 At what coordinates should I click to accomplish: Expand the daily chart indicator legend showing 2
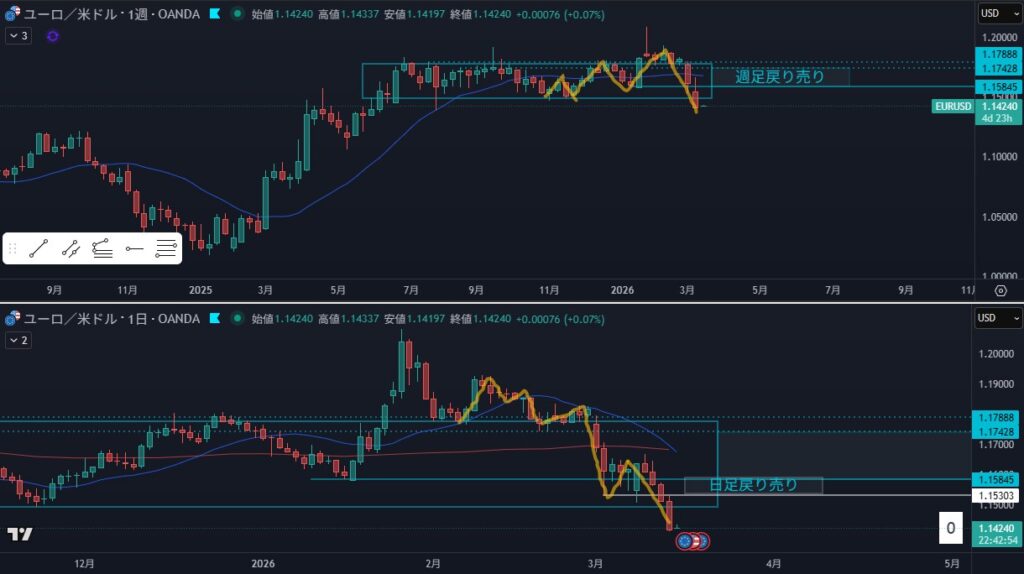point(18,340)
